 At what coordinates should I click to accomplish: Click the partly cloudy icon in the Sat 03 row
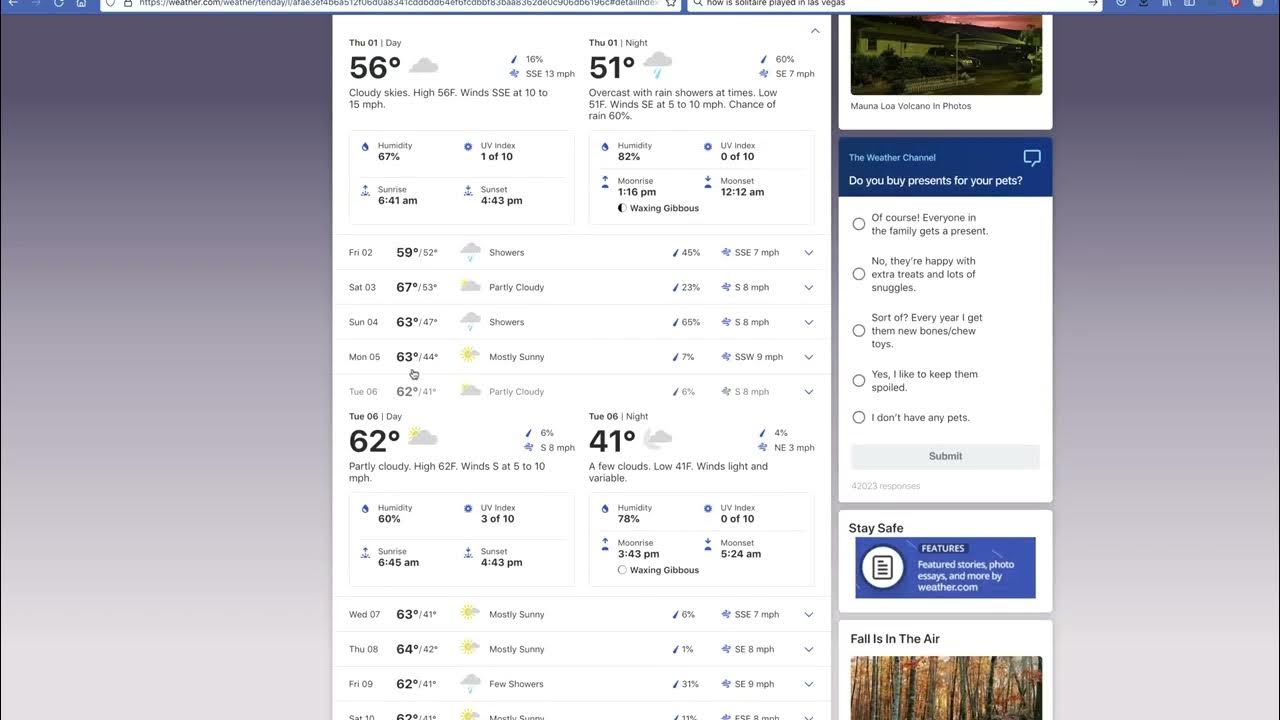point(470,287)
